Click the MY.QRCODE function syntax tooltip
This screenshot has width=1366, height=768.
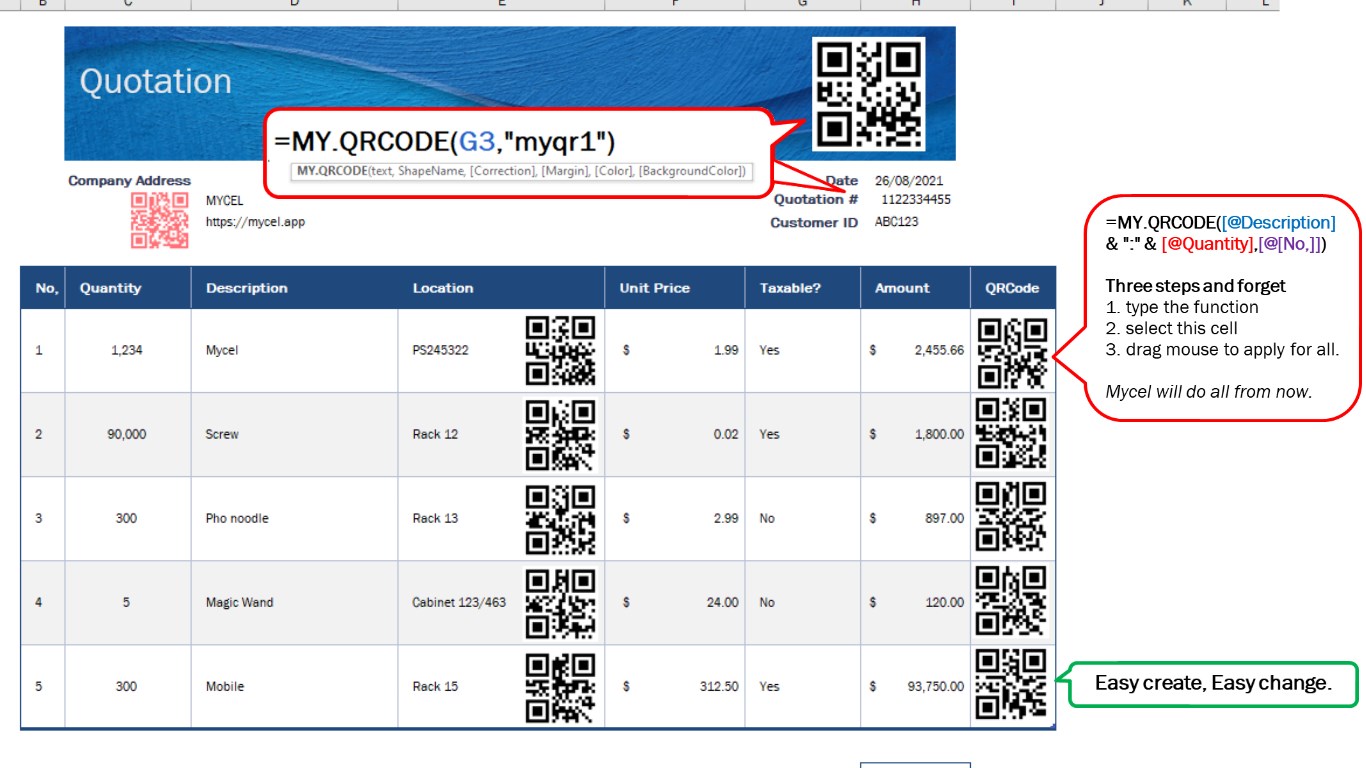(521, 171)
